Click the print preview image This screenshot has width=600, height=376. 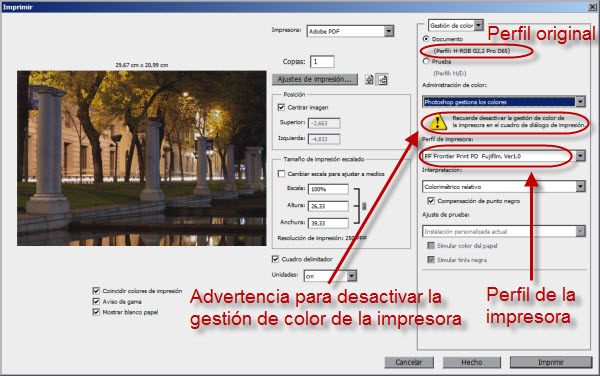click(142, 158)
